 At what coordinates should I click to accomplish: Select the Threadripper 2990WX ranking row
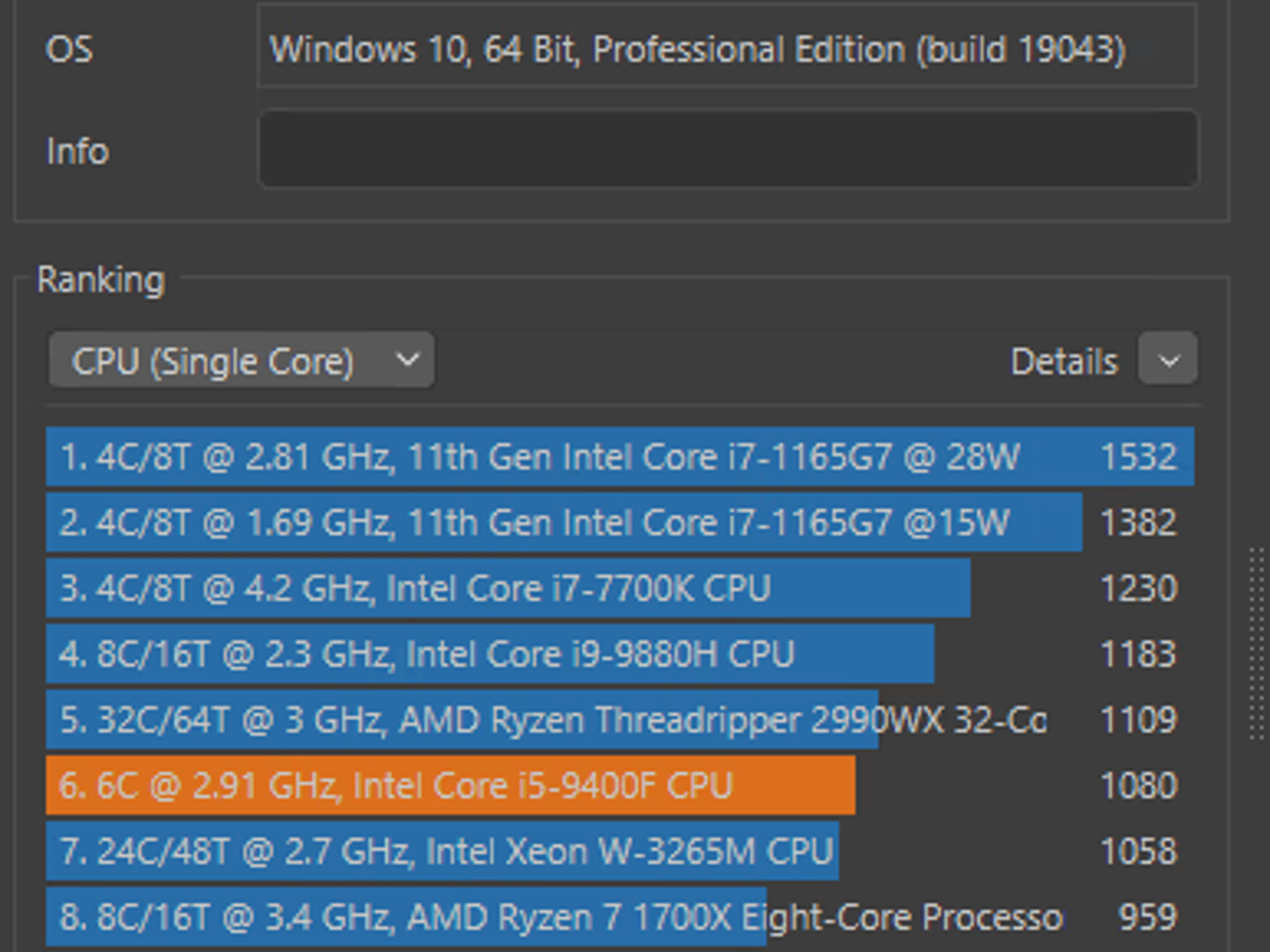620,720
